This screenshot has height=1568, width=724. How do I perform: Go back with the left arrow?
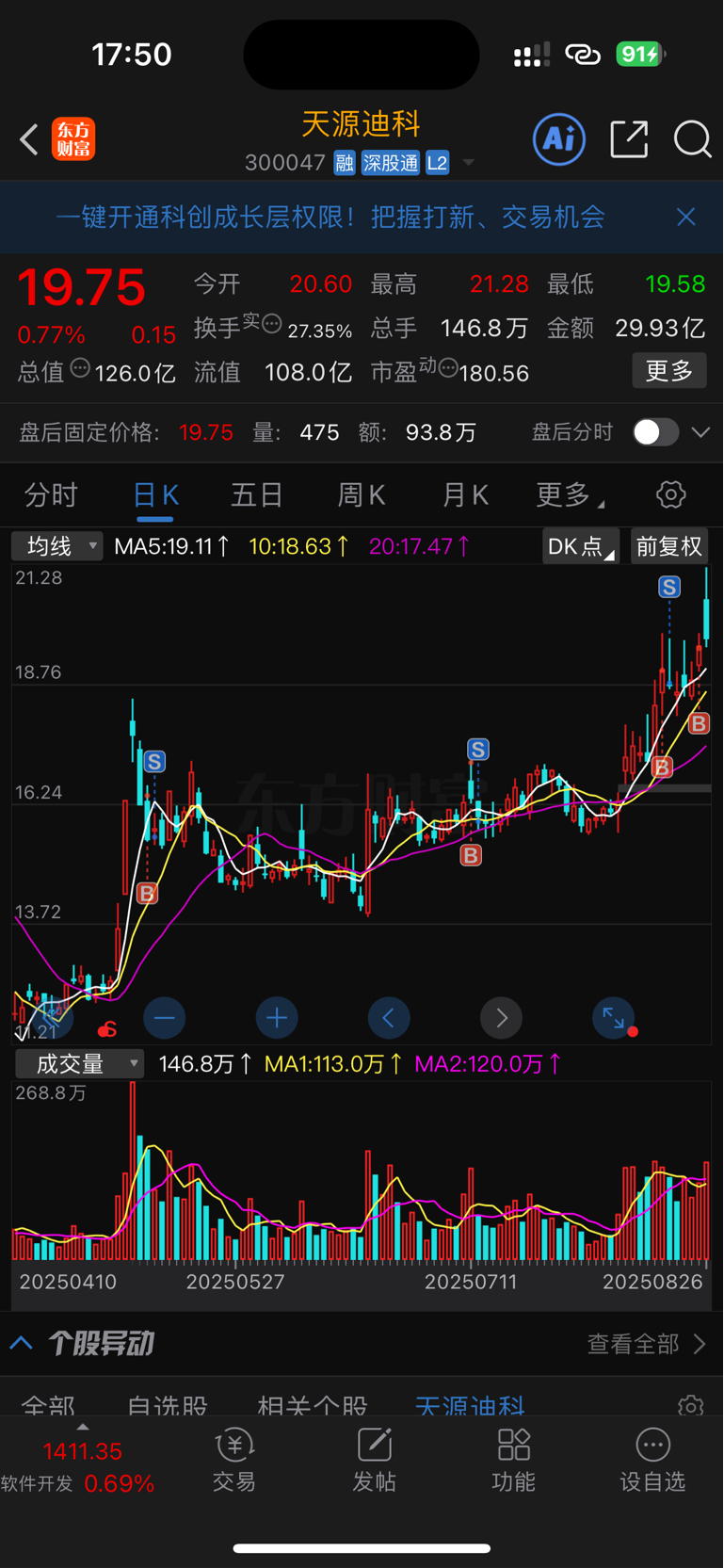pos(29,139)
